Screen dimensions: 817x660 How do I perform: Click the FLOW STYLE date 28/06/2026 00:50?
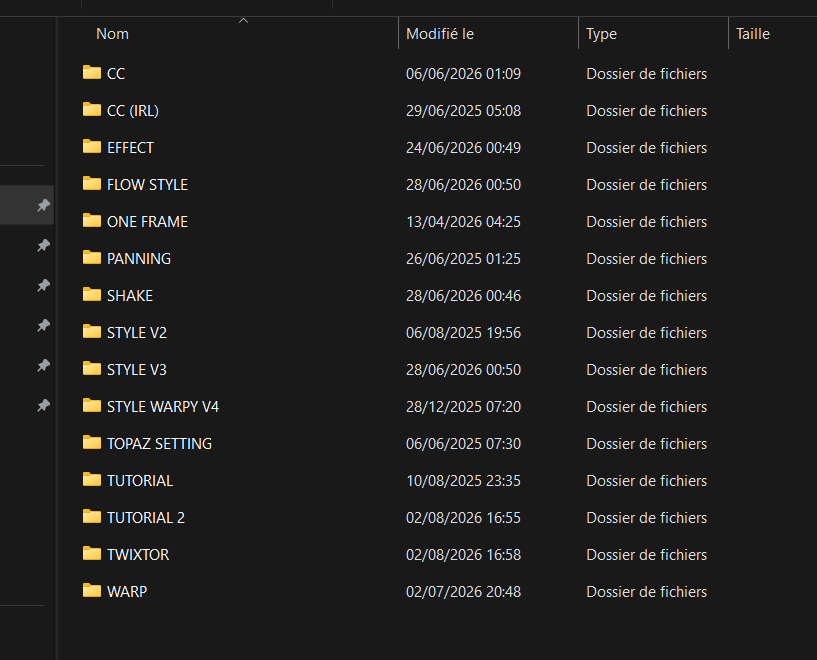(463, 184)
